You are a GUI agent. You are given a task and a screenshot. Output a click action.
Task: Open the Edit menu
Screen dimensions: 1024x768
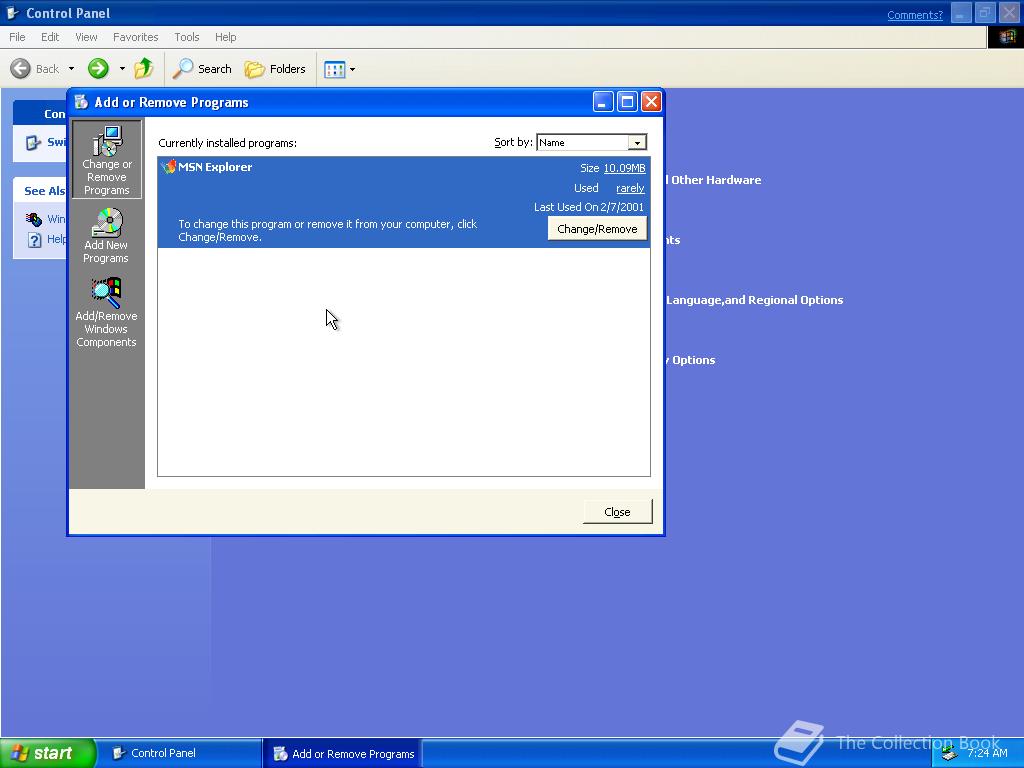click(50, 37)
